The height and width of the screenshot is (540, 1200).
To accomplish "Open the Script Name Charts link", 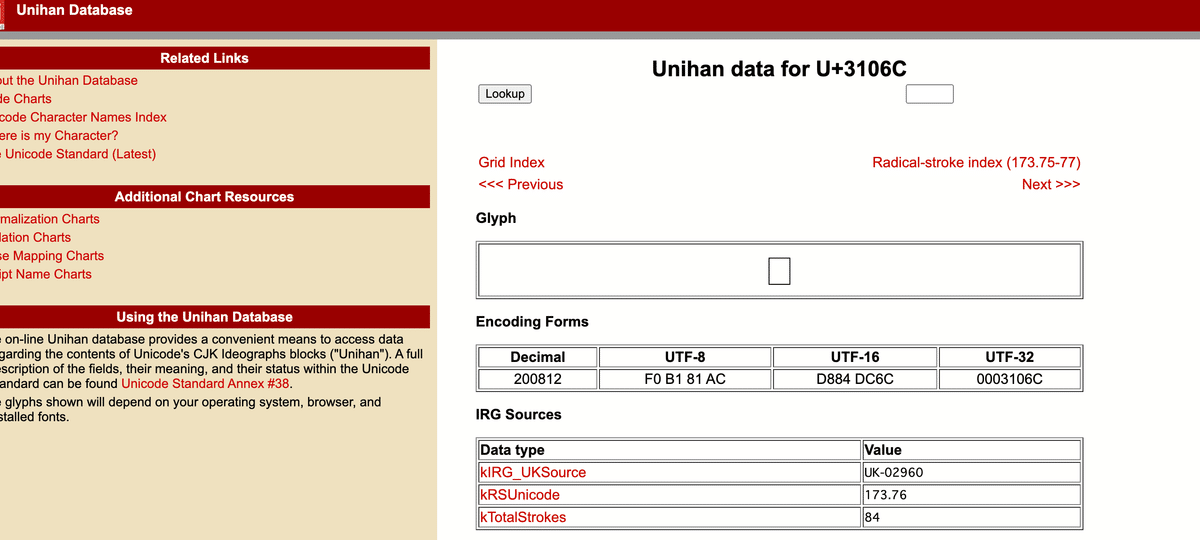I will click(x=46, y=274).
